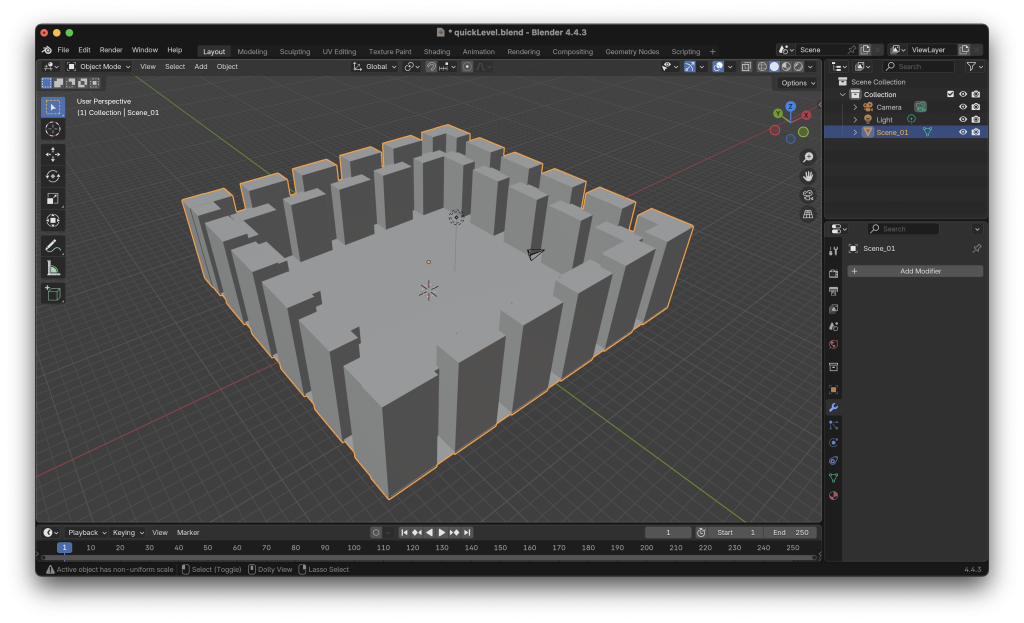Switch to the Sculpting workspace tab
The image size is (1024, 623).
[x=294, y=51]
